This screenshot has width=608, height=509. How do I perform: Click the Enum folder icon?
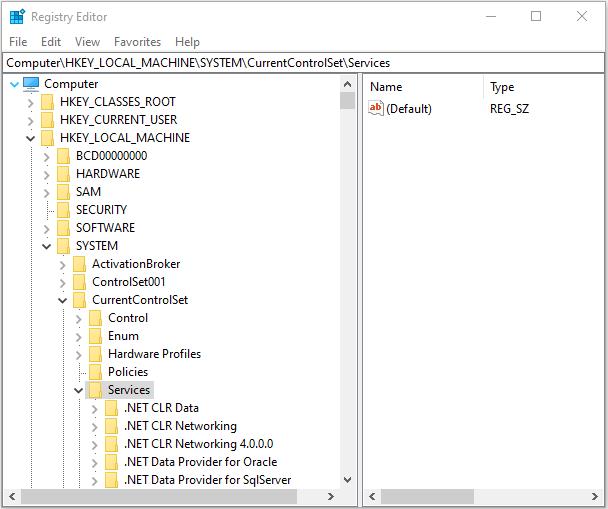[x=95, y=336]
